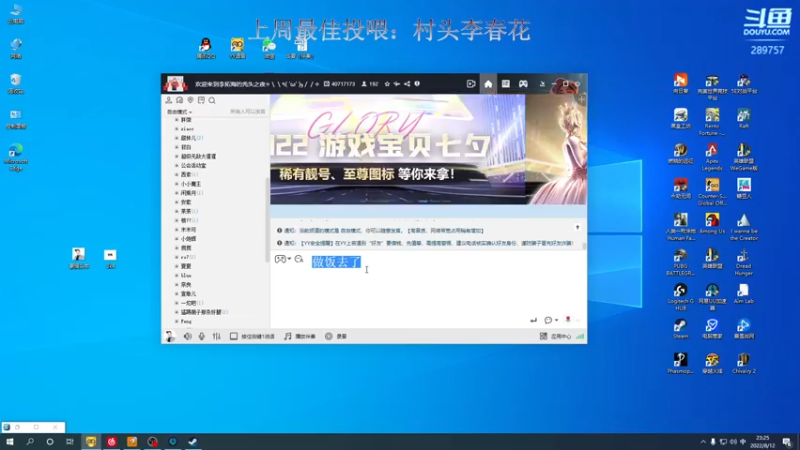800x450 pixels.
Task: Toggle the microphone in YY bottom bar
Action: pyautogui.click(x=202, y=336)
